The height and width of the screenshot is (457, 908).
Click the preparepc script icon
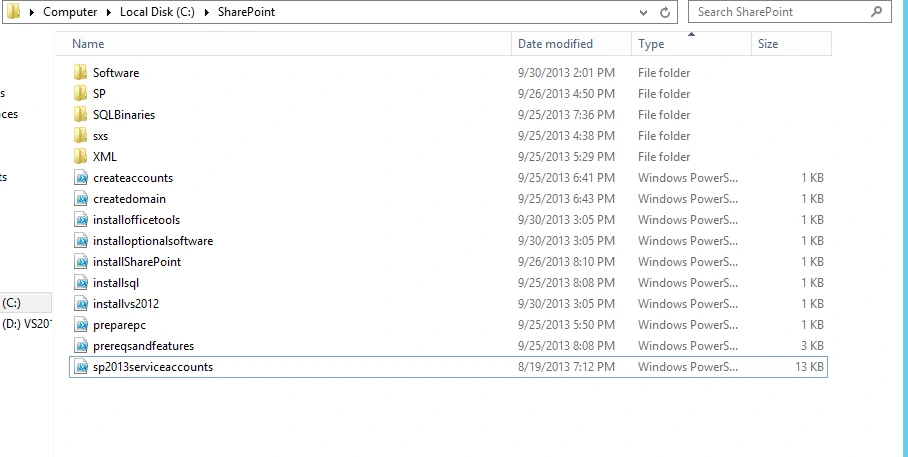tap(81, 325)
